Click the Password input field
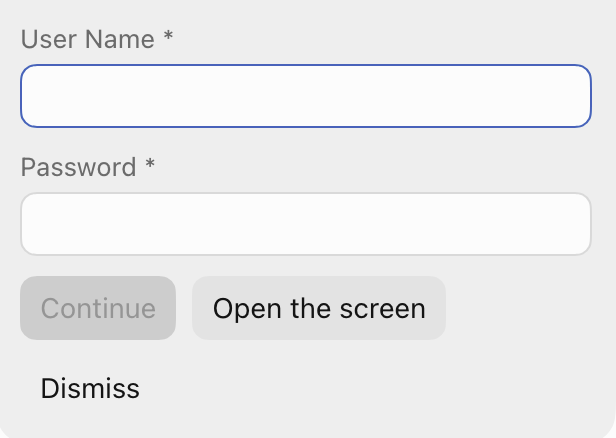Viewport: 616px width, 438px height. [x=306, y=224]
